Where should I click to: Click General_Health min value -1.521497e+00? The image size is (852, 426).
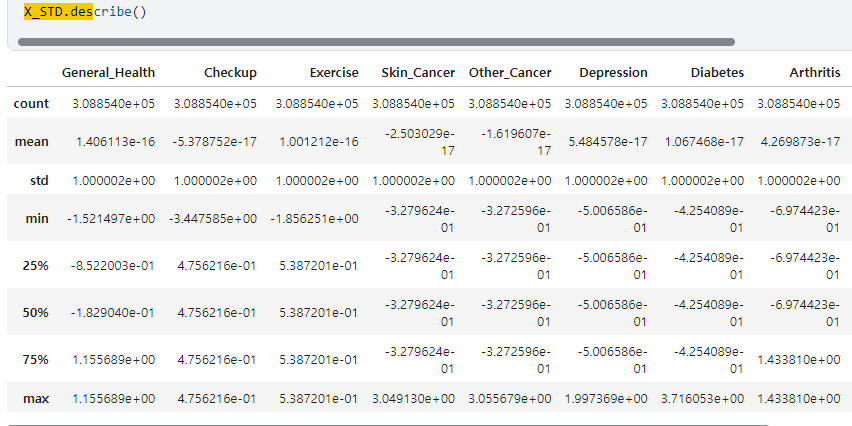tap(111, 219)
